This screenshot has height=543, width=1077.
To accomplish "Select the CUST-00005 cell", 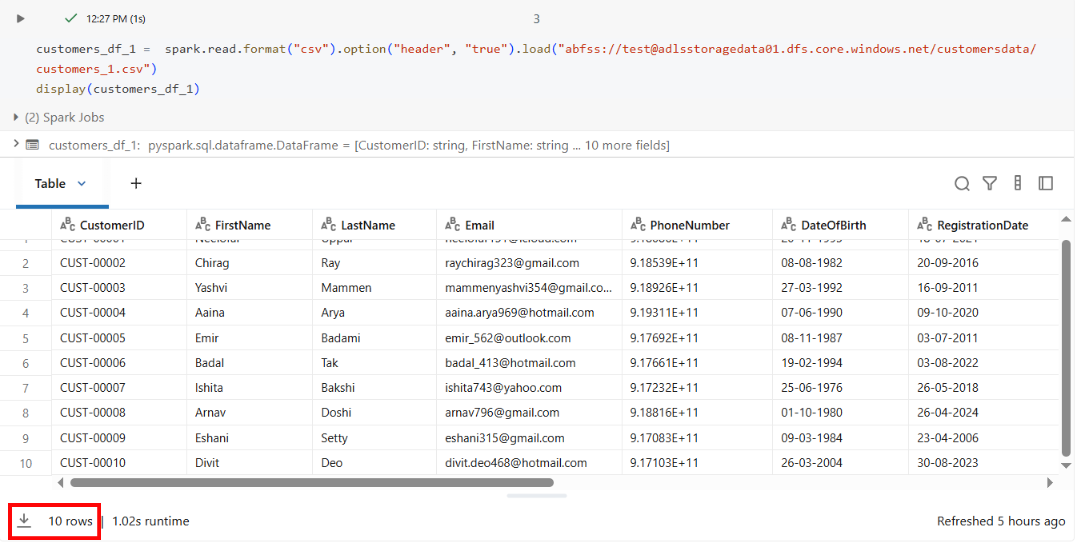I will point(93,338).
